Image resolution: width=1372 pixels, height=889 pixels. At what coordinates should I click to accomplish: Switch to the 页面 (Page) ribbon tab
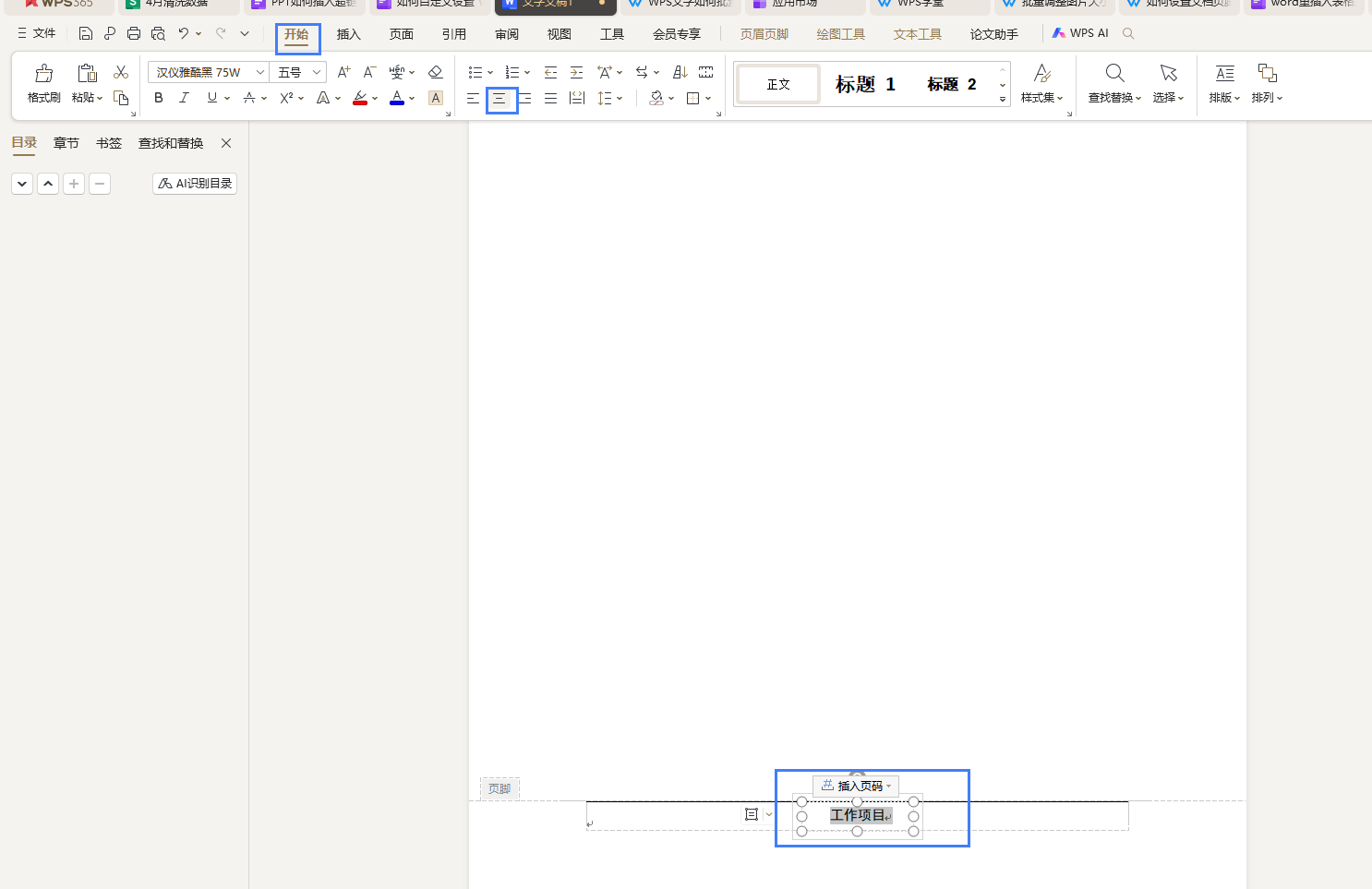(402, 34)
